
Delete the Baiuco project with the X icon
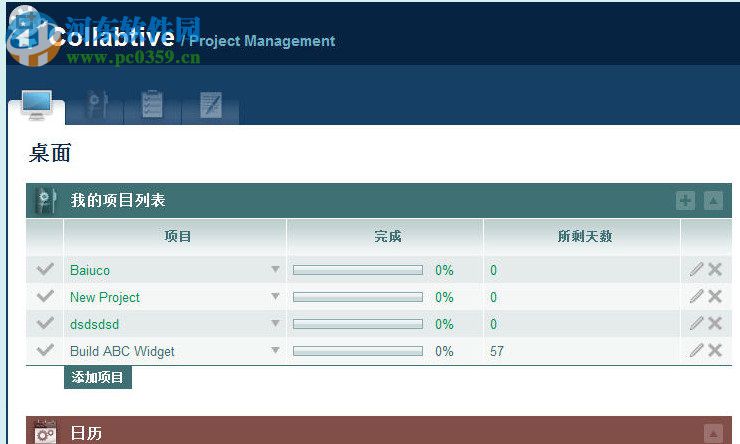715,269
